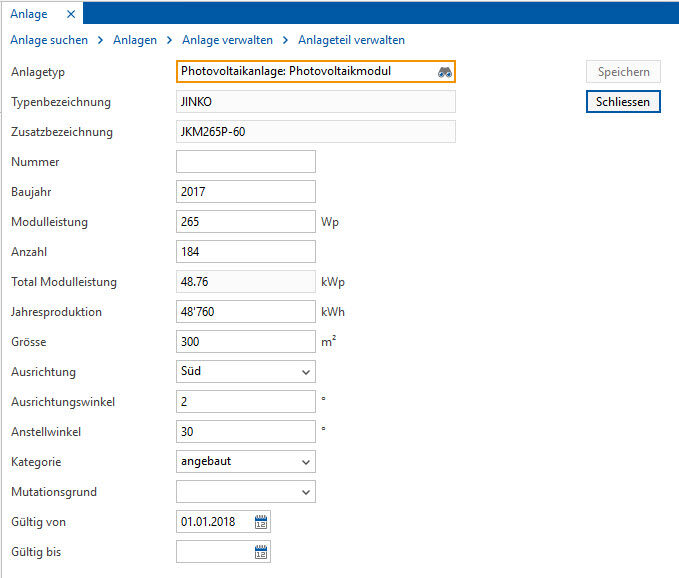The height and width of the screenshot is (578, 679).
Task: Click the Anstellwinkel field showing 30
Action: (246, 432)
